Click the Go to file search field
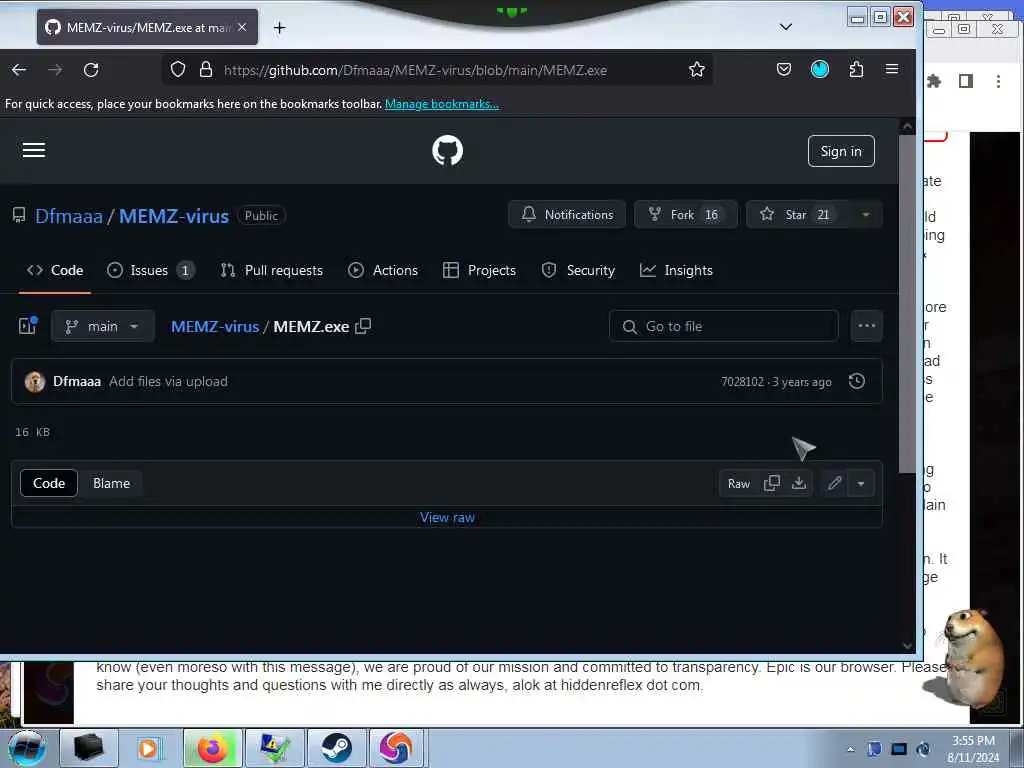The image size is (1024, 768). 724,326
